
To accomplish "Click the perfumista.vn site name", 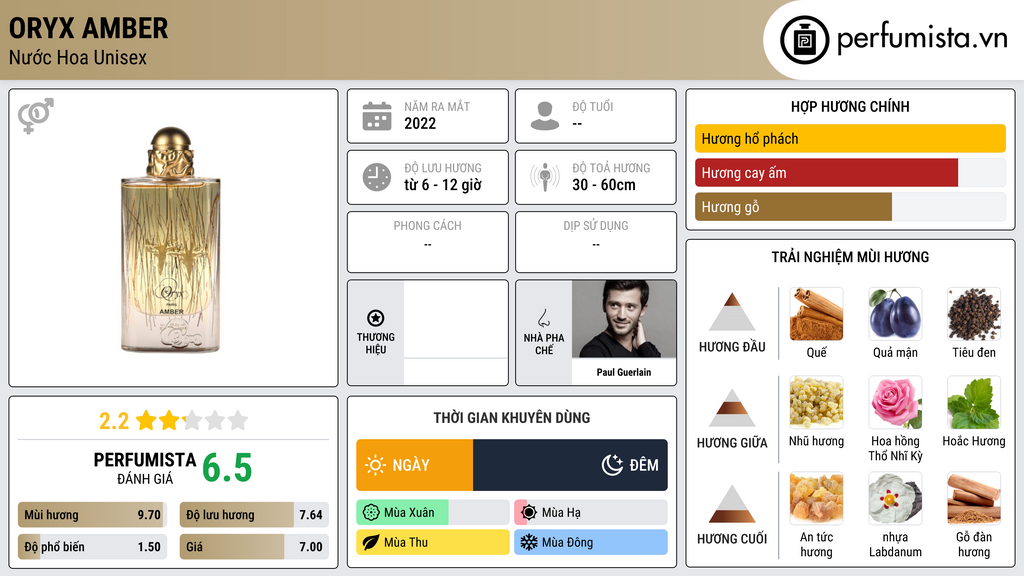I will point(922,39).
